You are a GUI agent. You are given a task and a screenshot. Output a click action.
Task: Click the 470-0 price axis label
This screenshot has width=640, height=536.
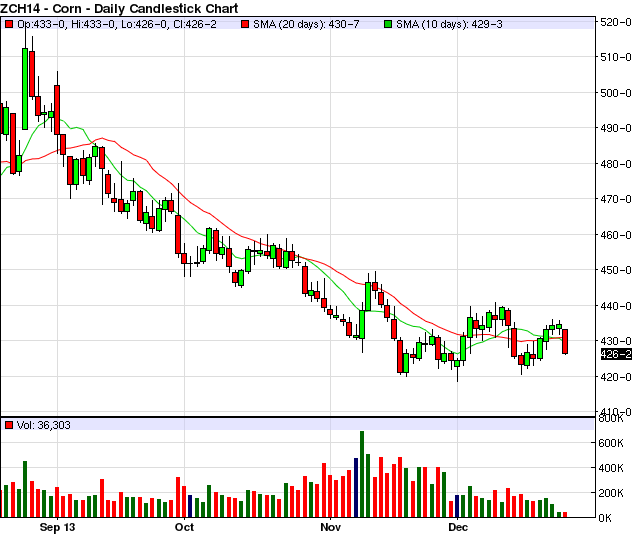pos(616,199)
